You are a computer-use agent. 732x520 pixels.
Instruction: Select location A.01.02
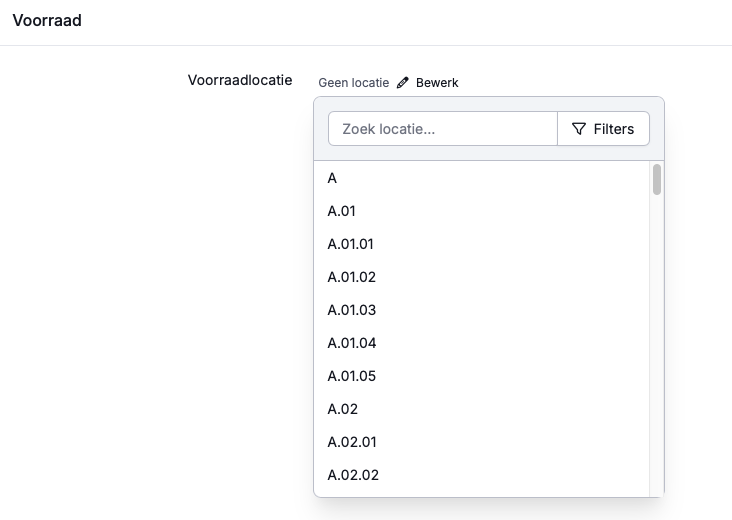[x=352, y=277]
